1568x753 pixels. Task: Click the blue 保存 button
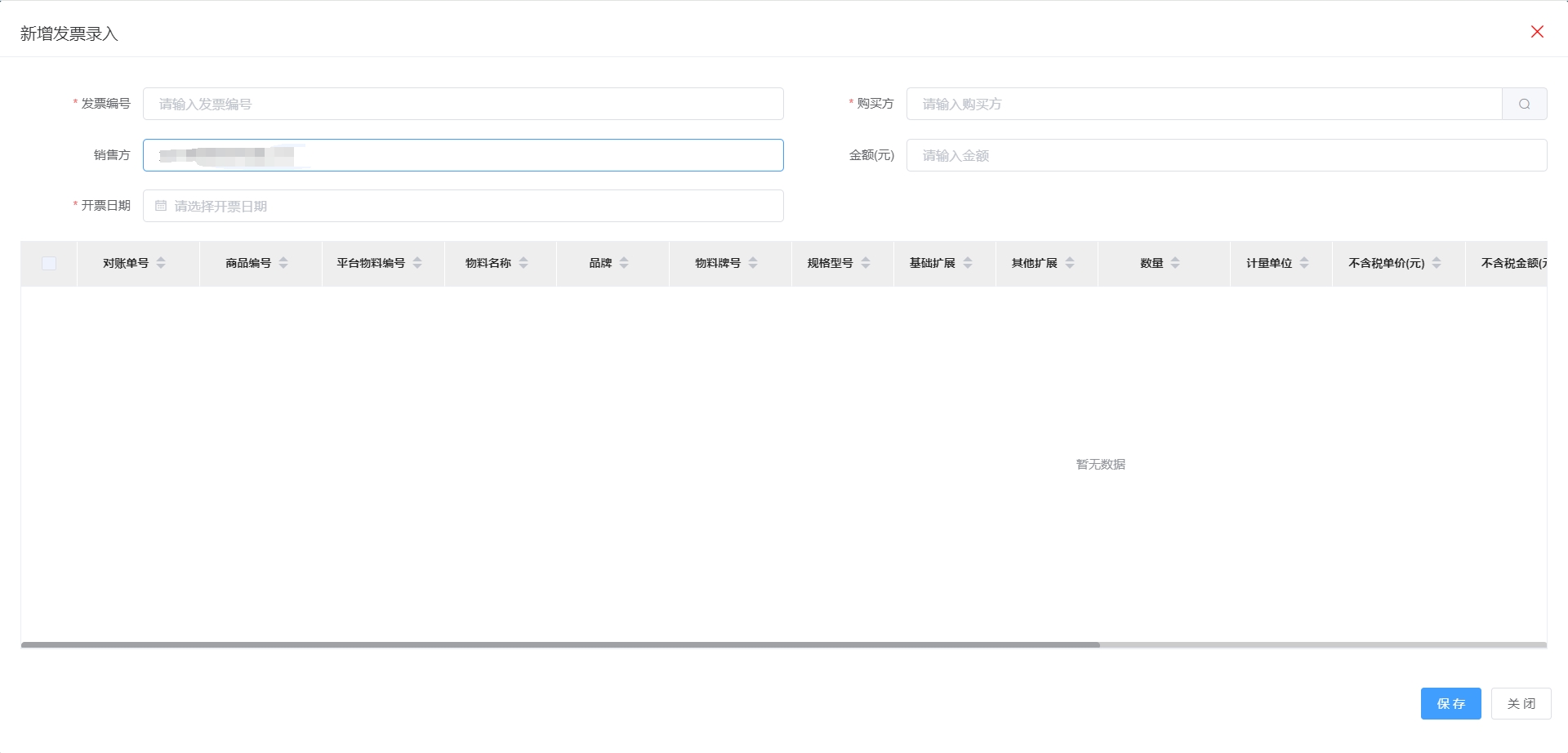coord(1450,703)
